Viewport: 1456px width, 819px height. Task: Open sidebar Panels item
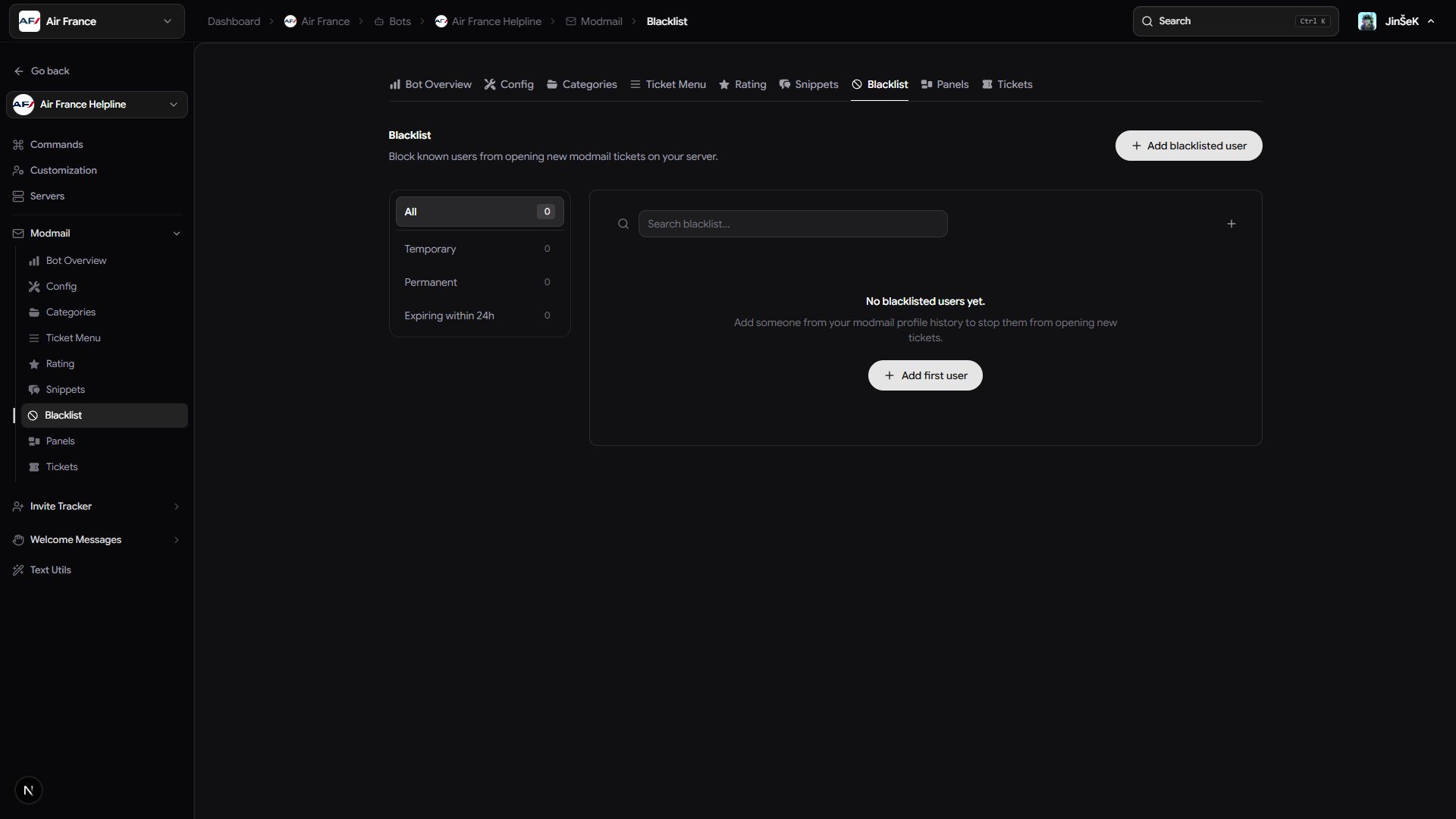[105, 441]
